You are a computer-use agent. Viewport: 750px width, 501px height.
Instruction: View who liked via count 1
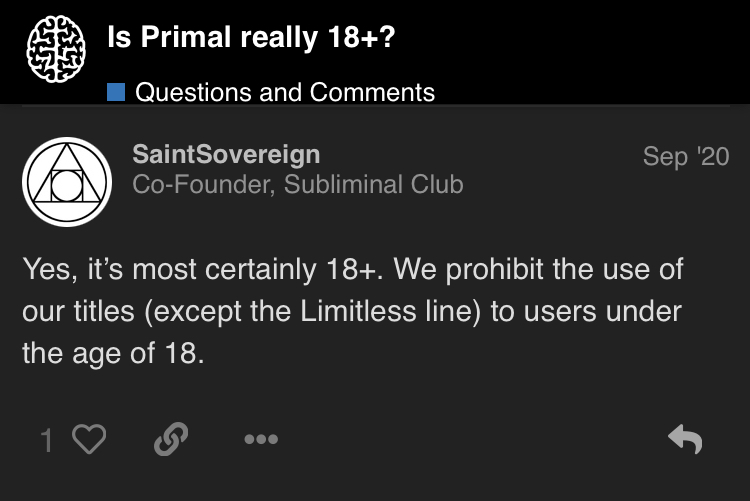[46, 440]
